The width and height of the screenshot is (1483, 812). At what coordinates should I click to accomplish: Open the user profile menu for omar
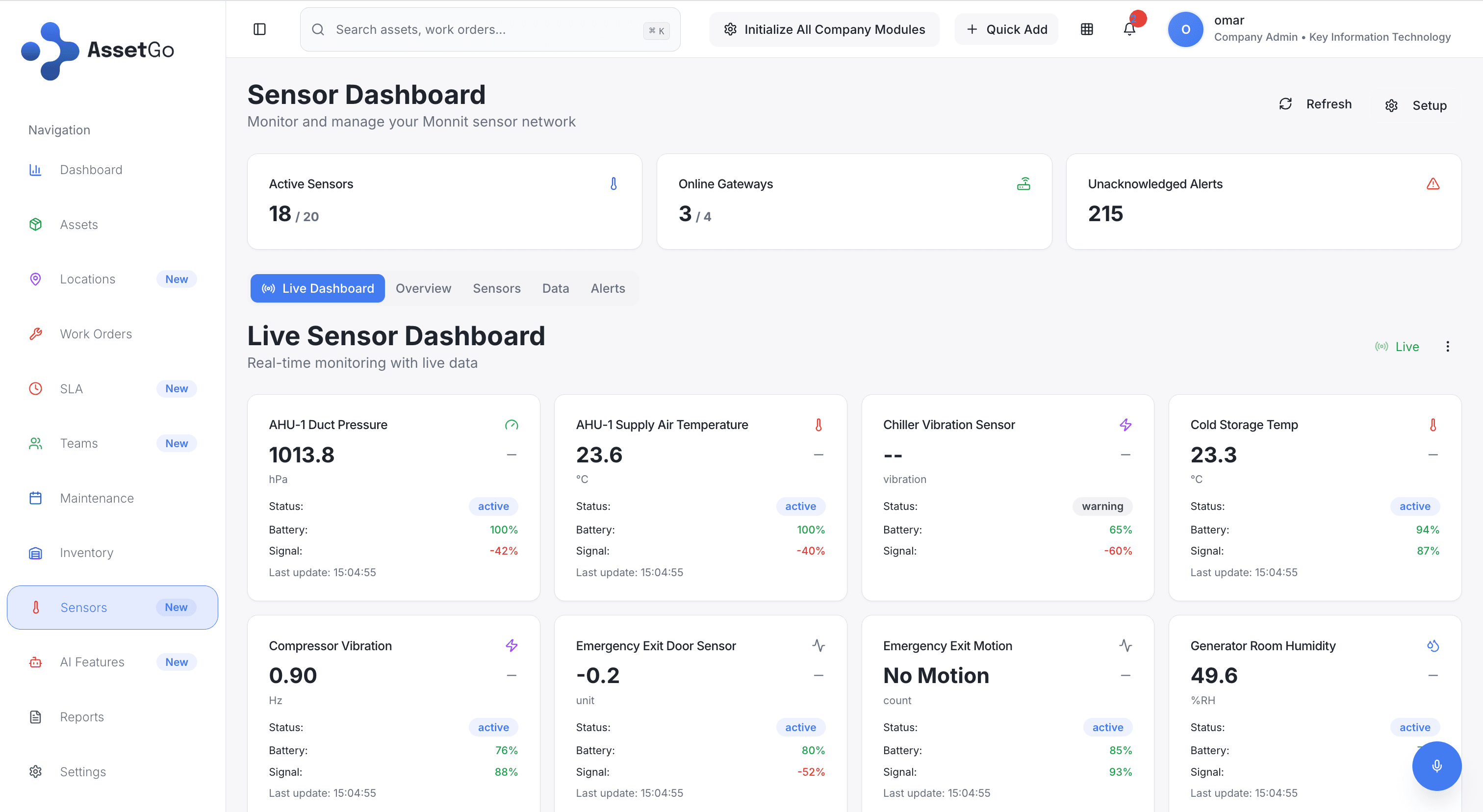1186,29
